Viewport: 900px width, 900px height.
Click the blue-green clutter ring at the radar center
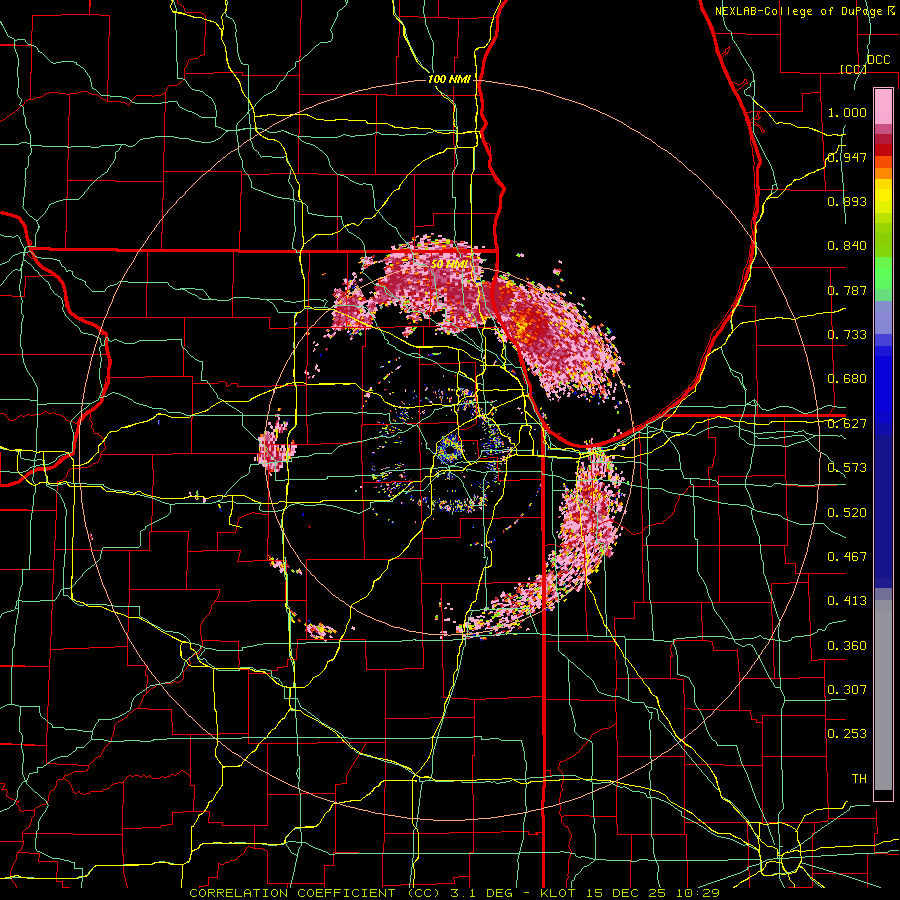[x=449, y=449]
